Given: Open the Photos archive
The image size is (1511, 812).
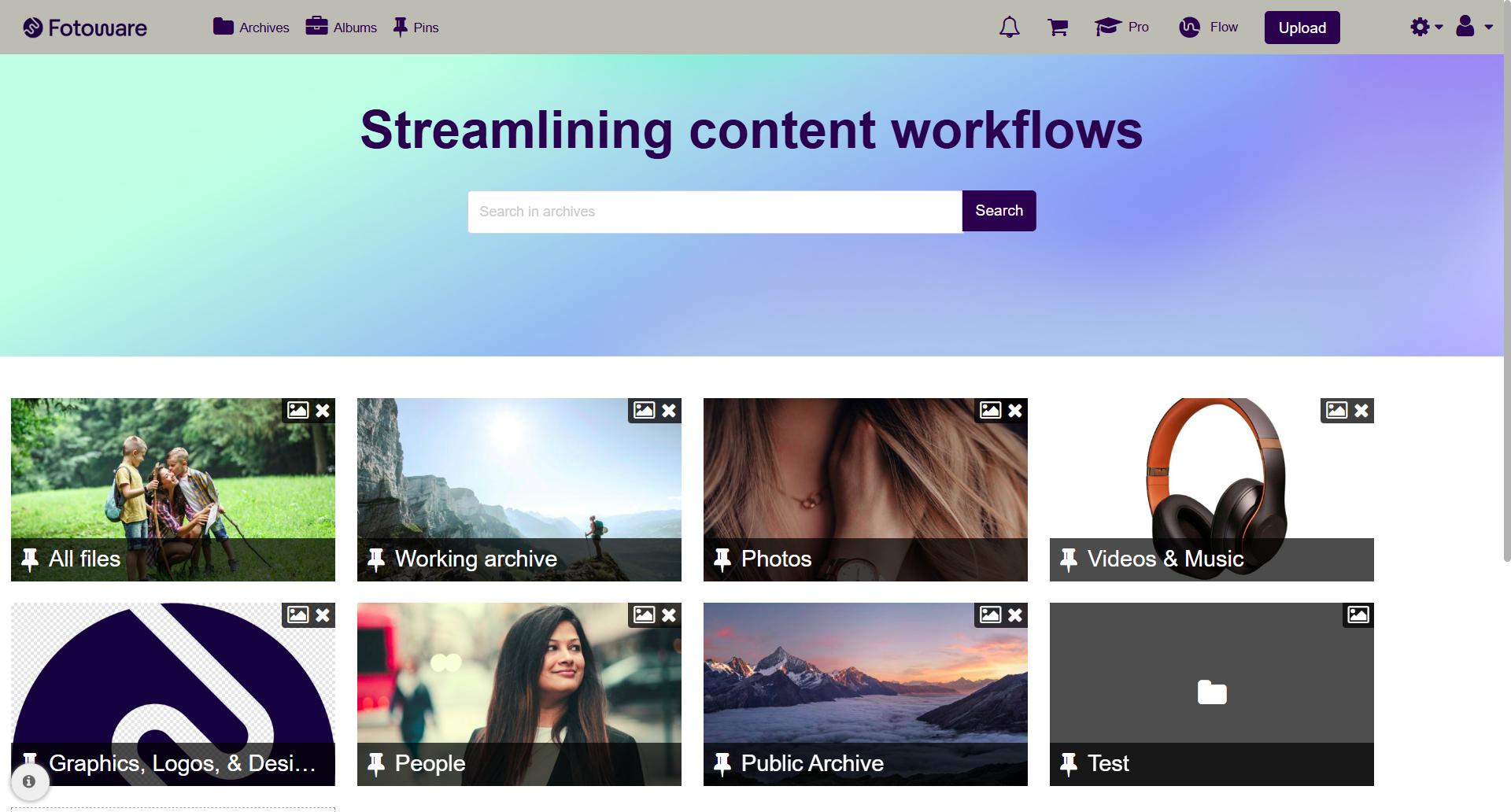Looking at the screenshot, I should (x=866, y=489).
